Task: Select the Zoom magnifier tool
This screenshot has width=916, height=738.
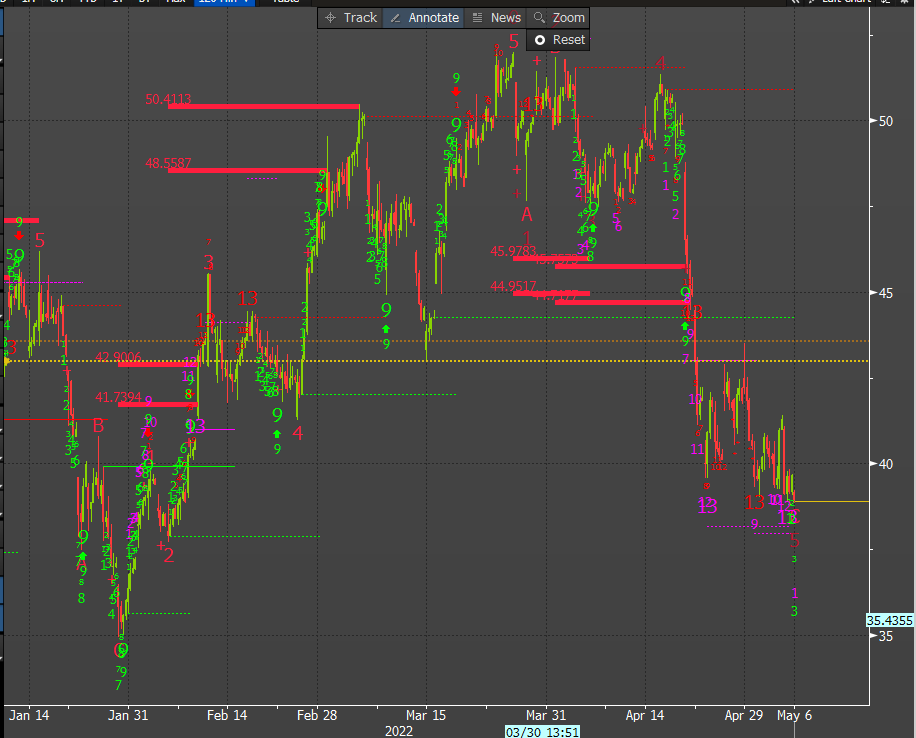Action: pyautogui.click(x=559, y=18)
